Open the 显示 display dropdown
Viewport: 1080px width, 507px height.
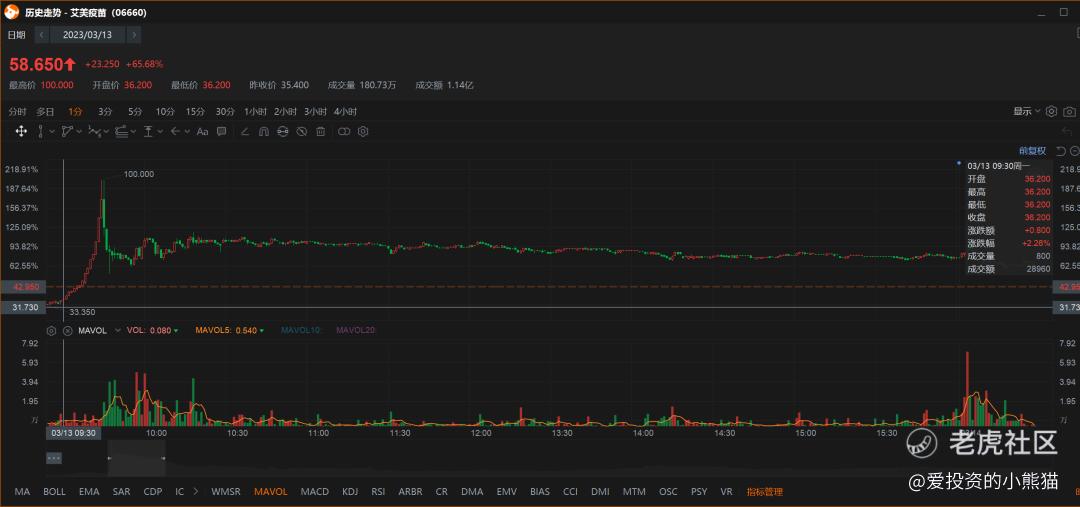1027,112
